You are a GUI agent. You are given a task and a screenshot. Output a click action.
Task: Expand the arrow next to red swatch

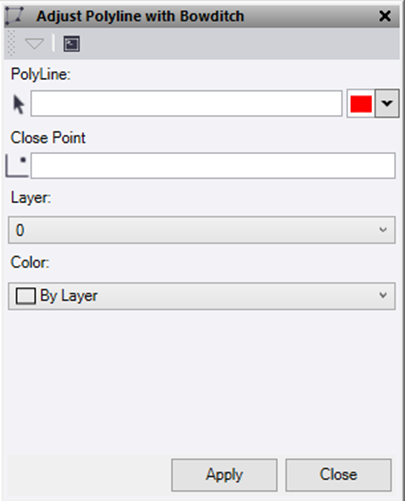pyautogui.click(x=387, y=103)
